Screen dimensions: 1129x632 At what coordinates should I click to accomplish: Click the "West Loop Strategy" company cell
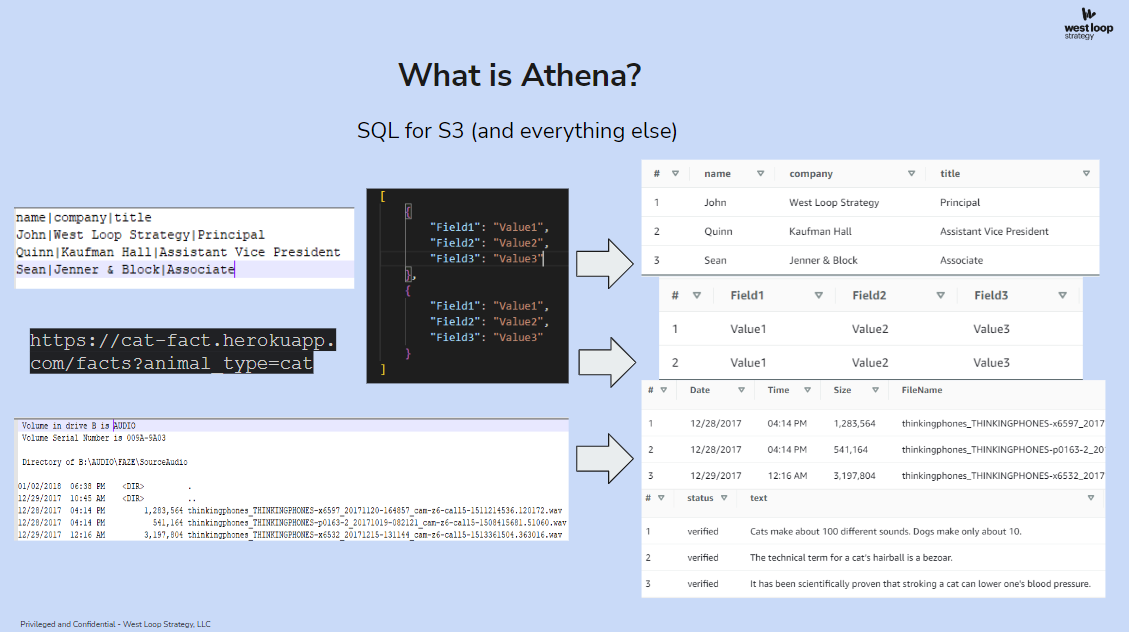(x=834, y=202)
